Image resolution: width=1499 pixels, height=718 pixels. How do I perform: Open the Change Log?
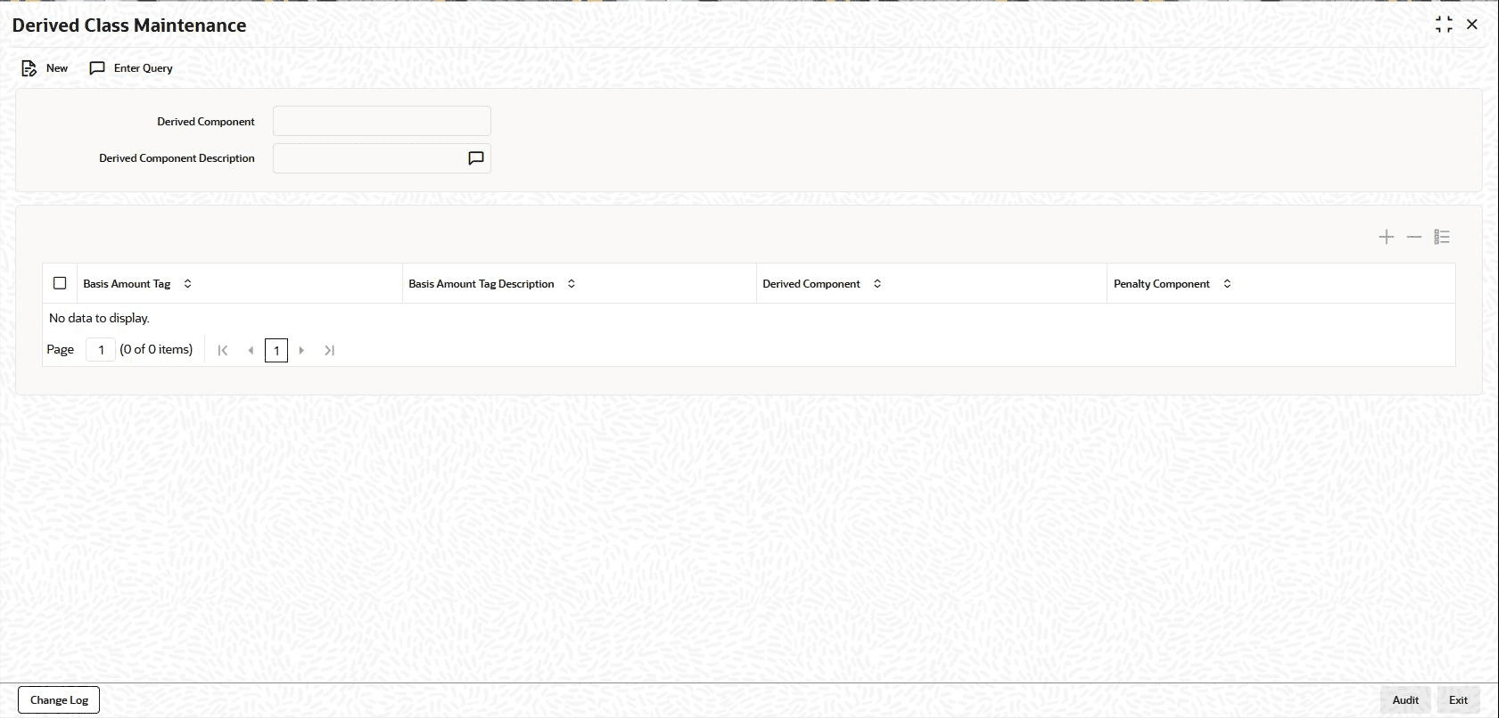(x=59, y=700)
